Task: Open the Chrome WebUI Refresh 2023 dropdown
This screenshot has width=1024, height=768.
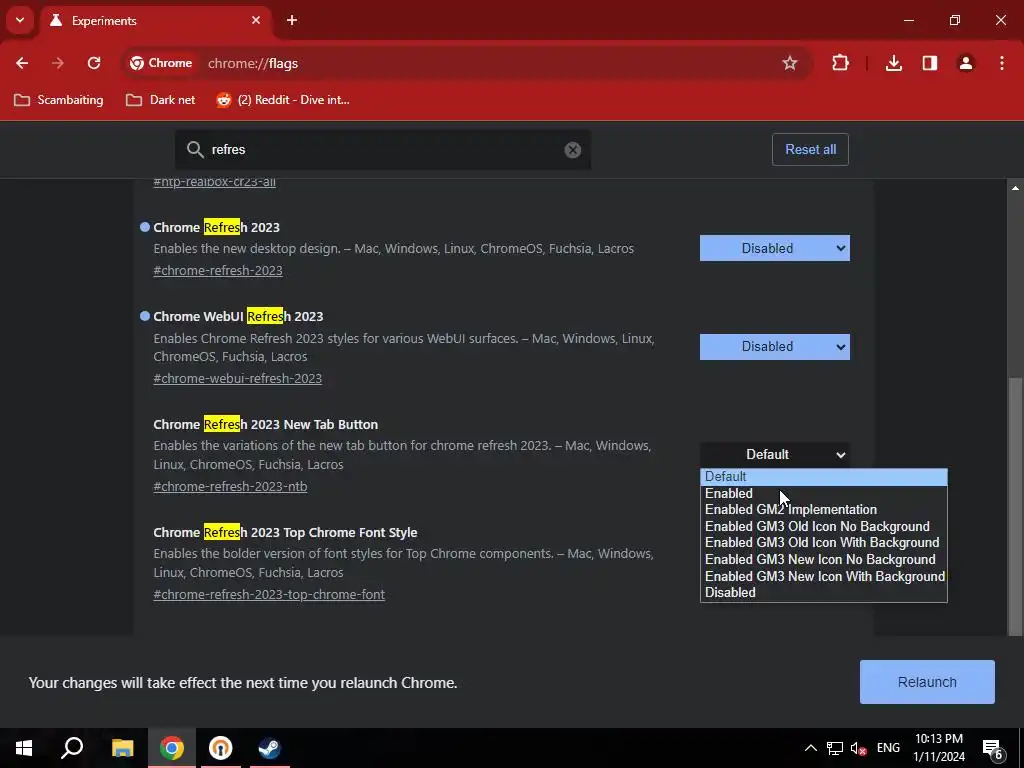Action: (775, 347)
